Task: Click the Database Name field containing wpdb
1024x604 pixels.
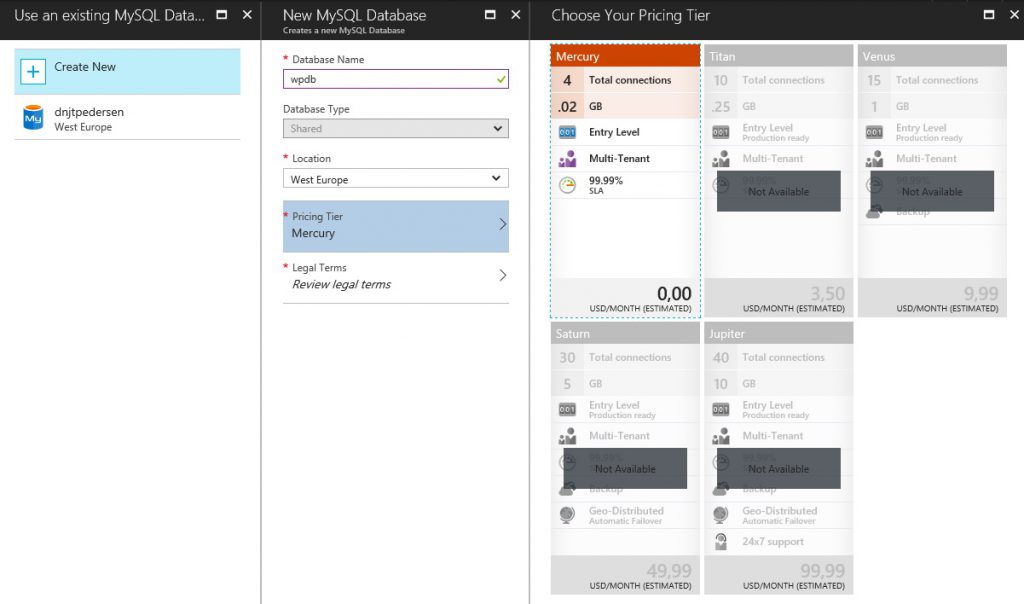Action: (396, 79)
